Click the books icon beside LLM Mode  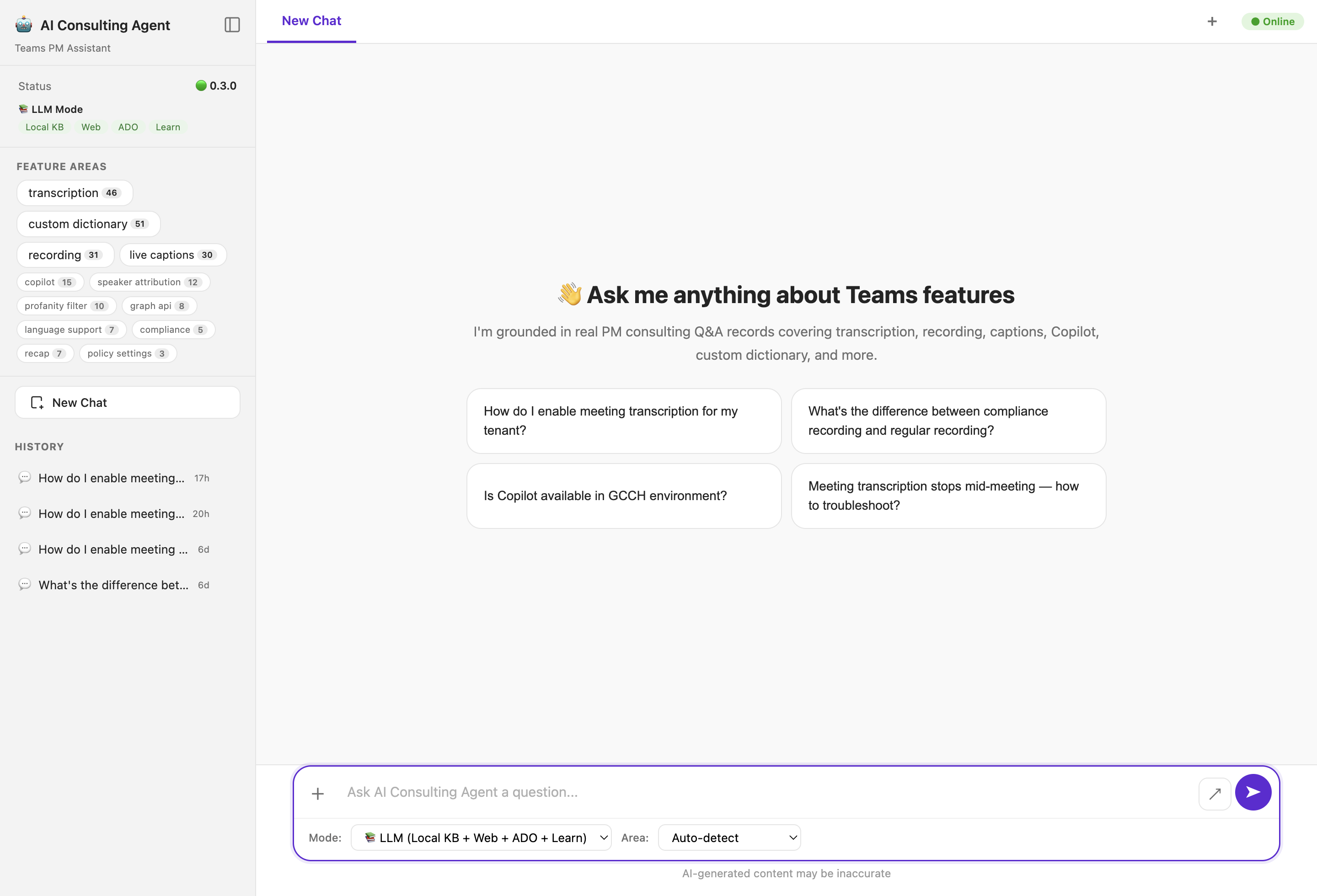click(23, 109)
